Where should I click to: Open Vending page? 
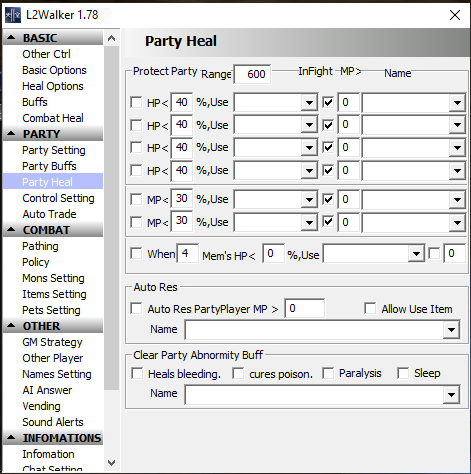(41, 406)
